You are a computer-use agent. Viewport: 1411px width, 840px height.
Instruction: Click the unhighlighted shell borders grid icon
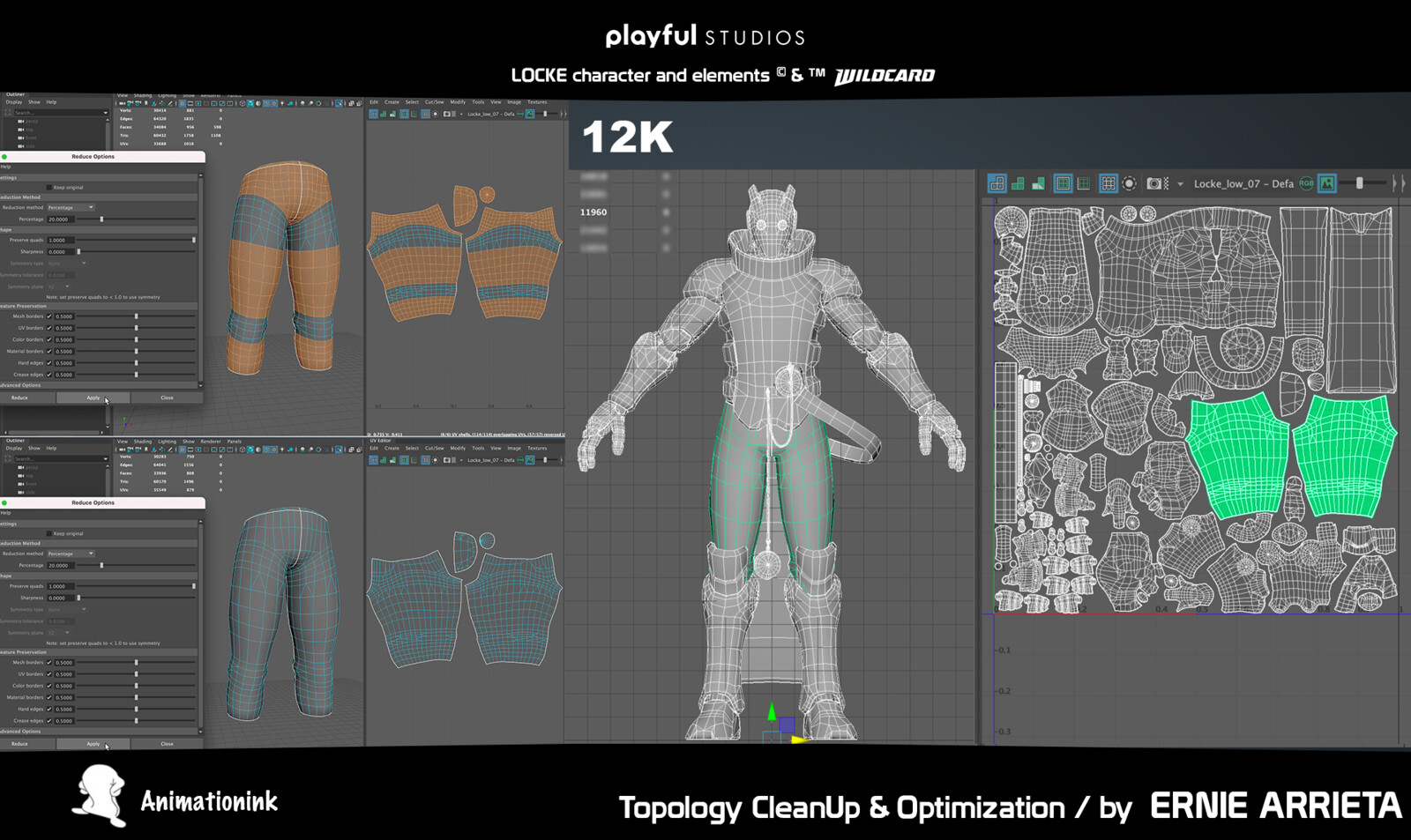point(1084,183)
